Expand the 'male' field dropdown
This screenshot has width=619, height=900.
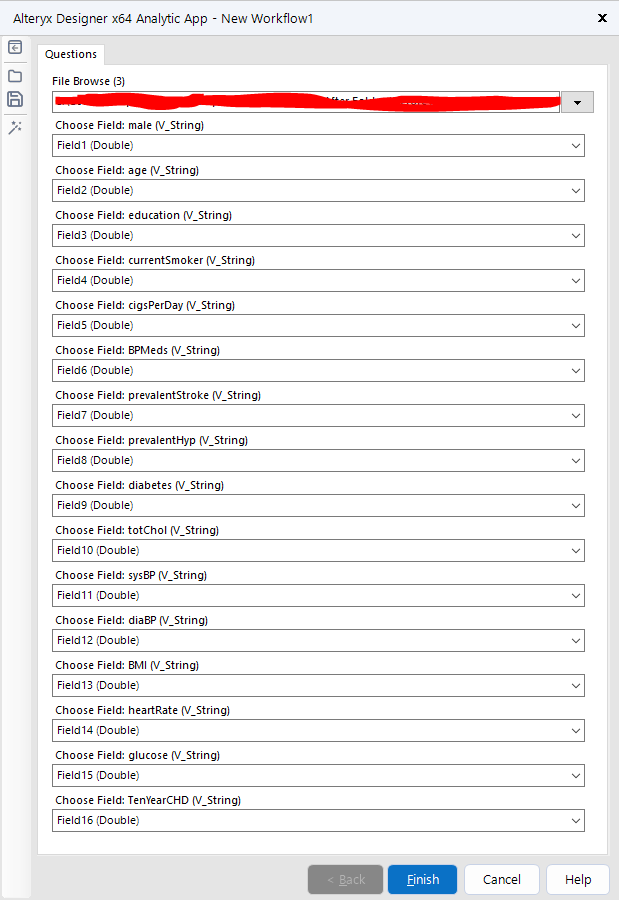pos(575,146)
